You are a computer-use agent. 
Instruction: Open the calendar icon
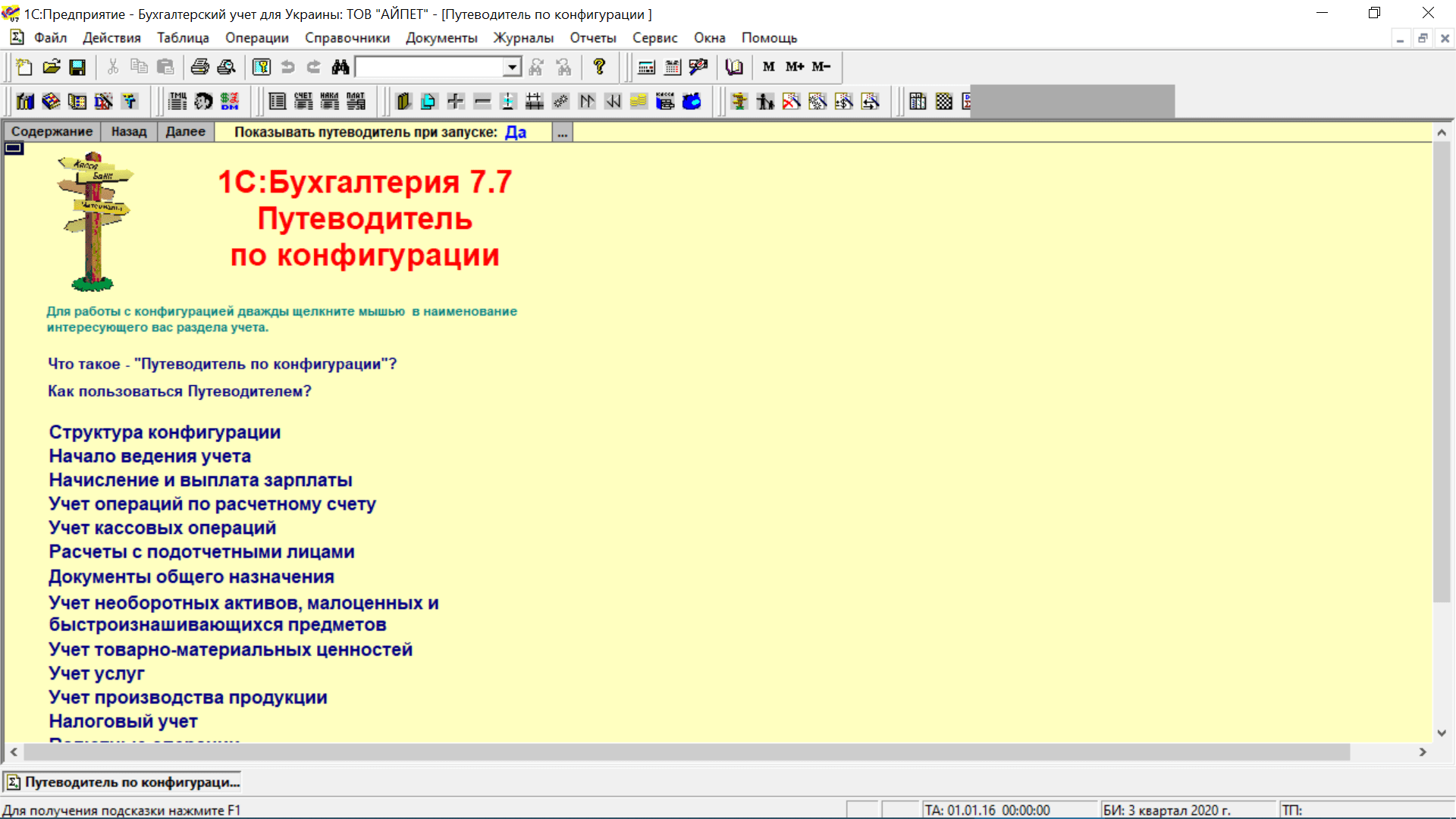(x=673, y=67)
